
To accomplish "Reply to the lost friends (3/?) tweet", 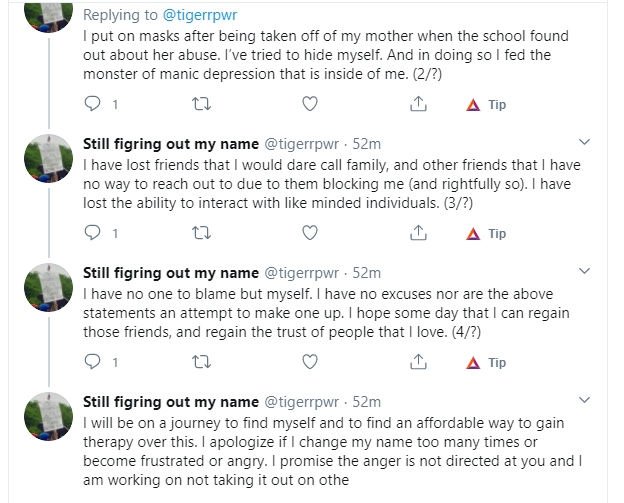I will pyautogui.click(x=92, y=233).
